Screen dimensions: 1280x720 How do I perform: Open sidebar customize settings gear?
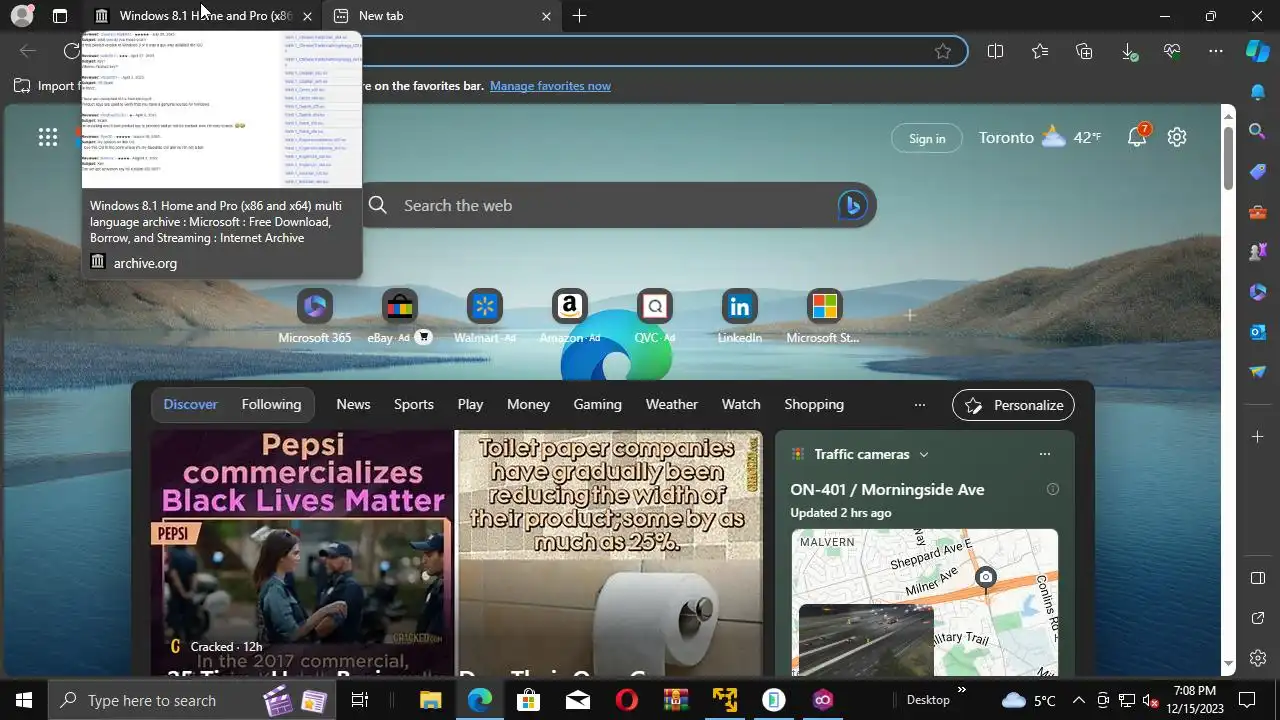(1258, 658)
